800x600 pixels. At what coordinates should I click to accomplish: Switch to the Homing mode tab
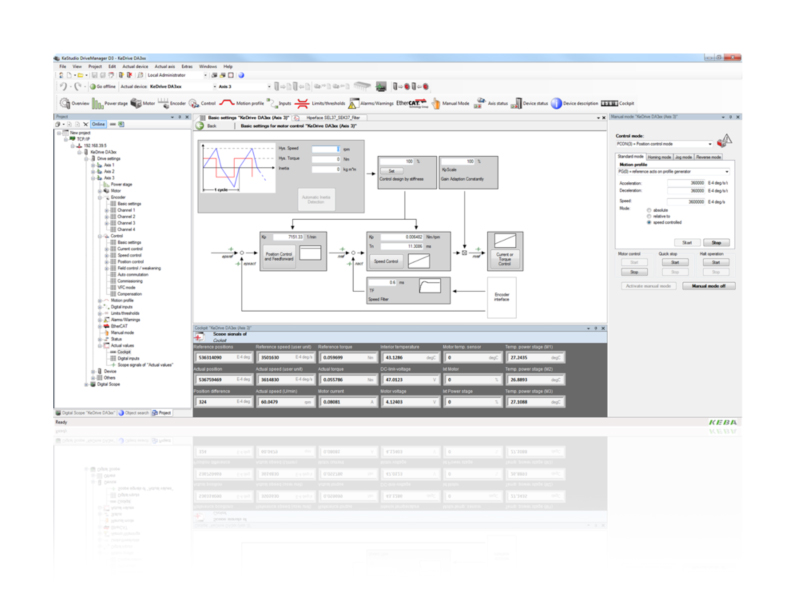tap(660, 157)
